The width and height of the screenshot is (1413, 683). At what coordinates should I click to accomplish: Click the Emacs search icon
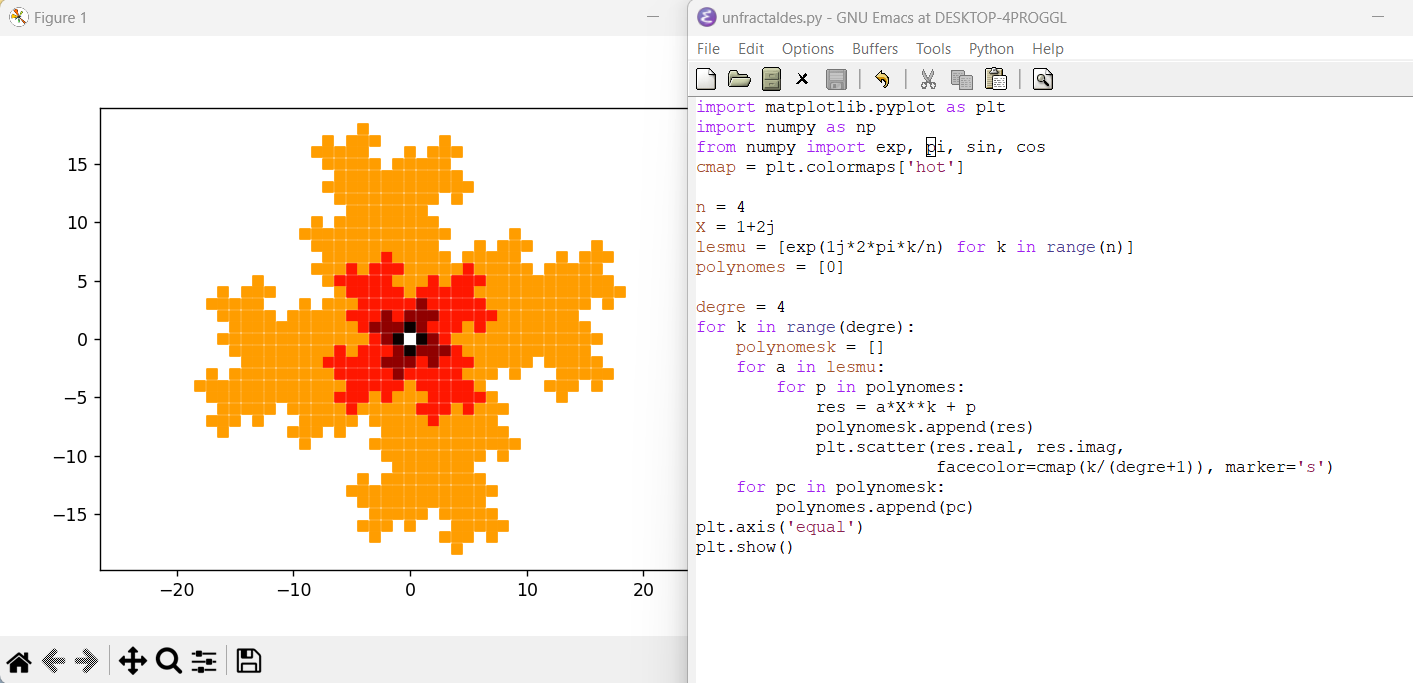click(1042, 79)
